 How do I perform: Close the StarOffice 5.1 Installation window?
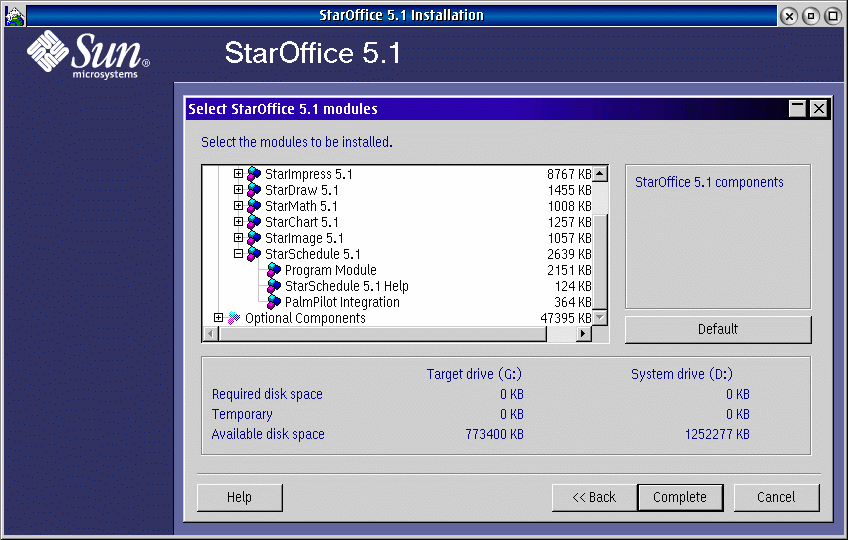[789, 16]
